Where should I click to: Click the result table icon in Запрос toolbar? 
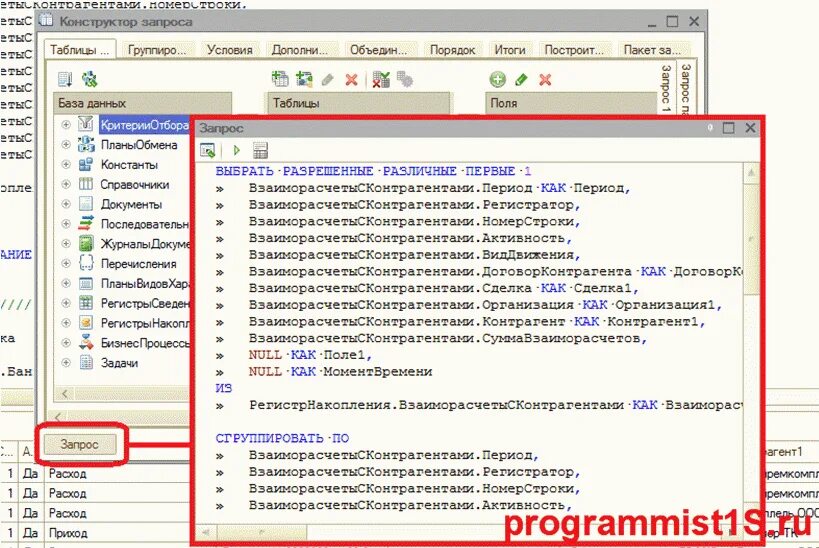click(x=260, y=150)
